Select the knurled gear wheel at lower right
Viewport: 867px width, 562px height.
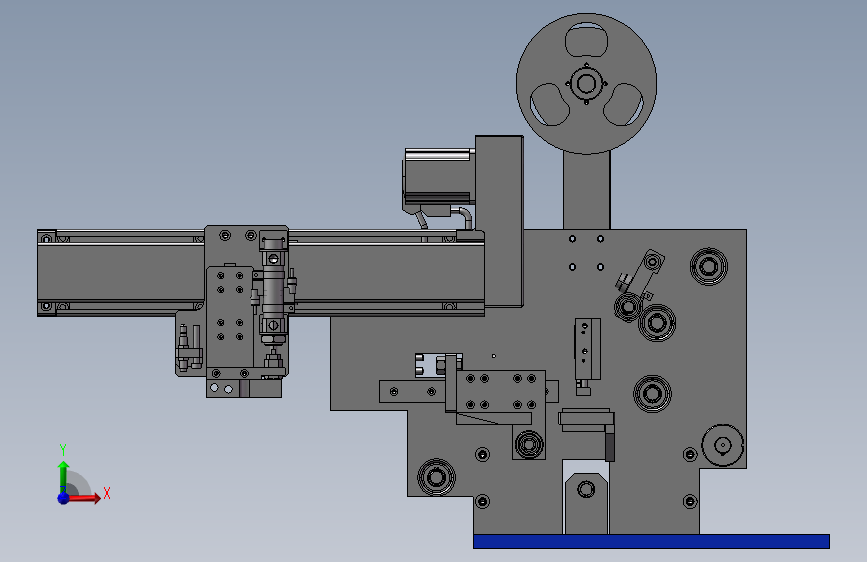723,445
